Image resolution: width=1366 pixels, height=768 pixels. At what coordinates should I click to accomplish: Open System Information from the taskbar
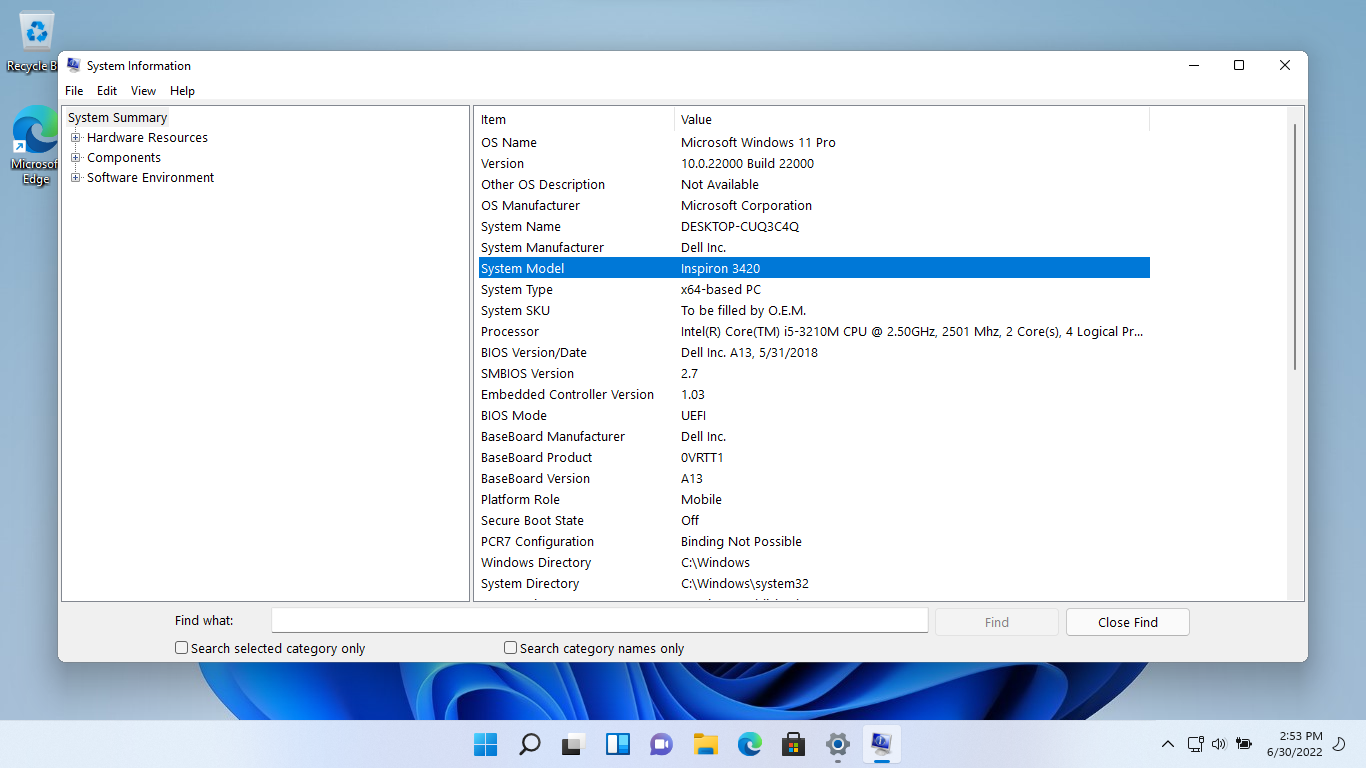point(881,744)
